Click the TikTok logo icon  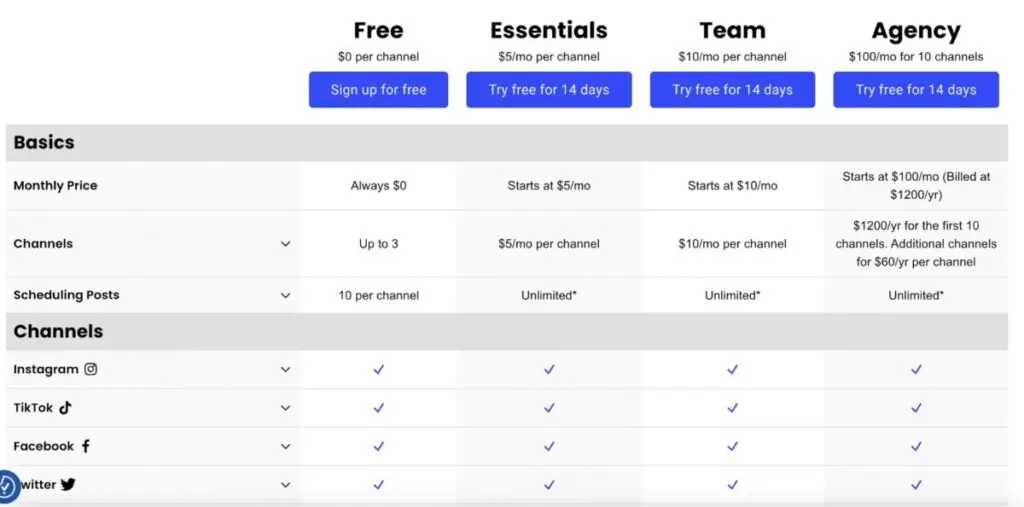click(x=65, y=408)
